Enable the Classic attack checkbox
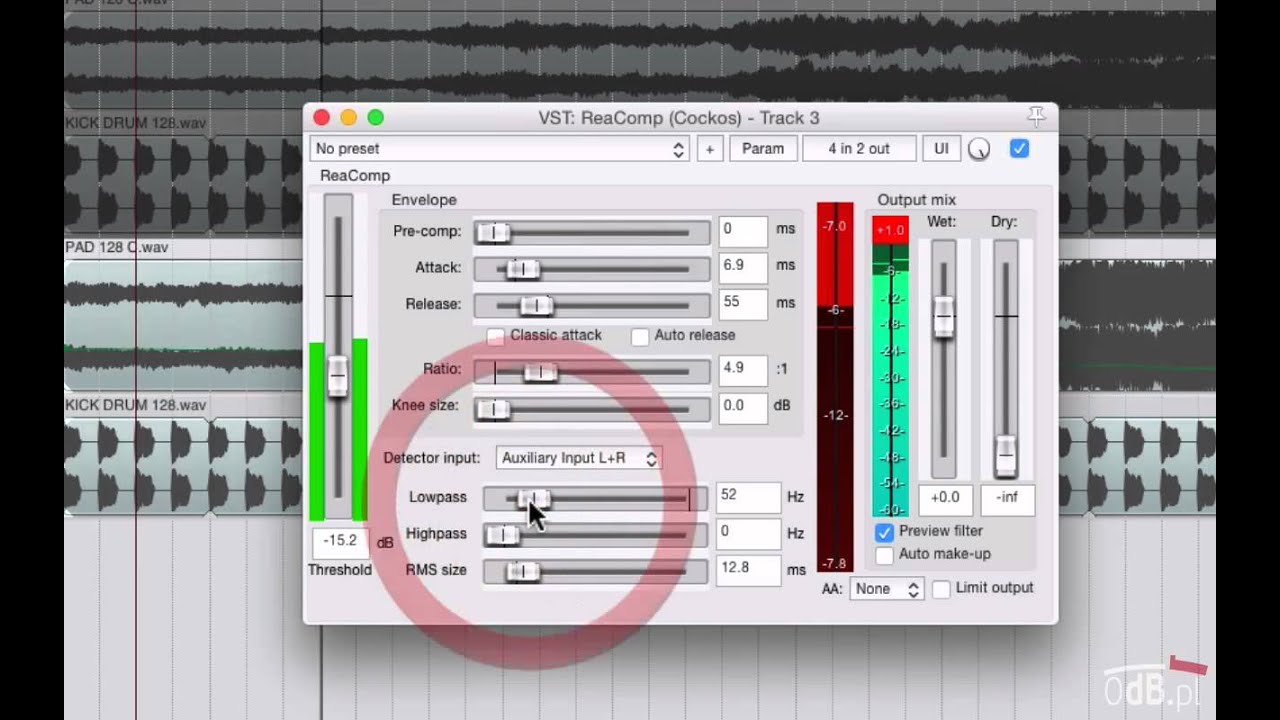1280x720 pixels. 496,336
